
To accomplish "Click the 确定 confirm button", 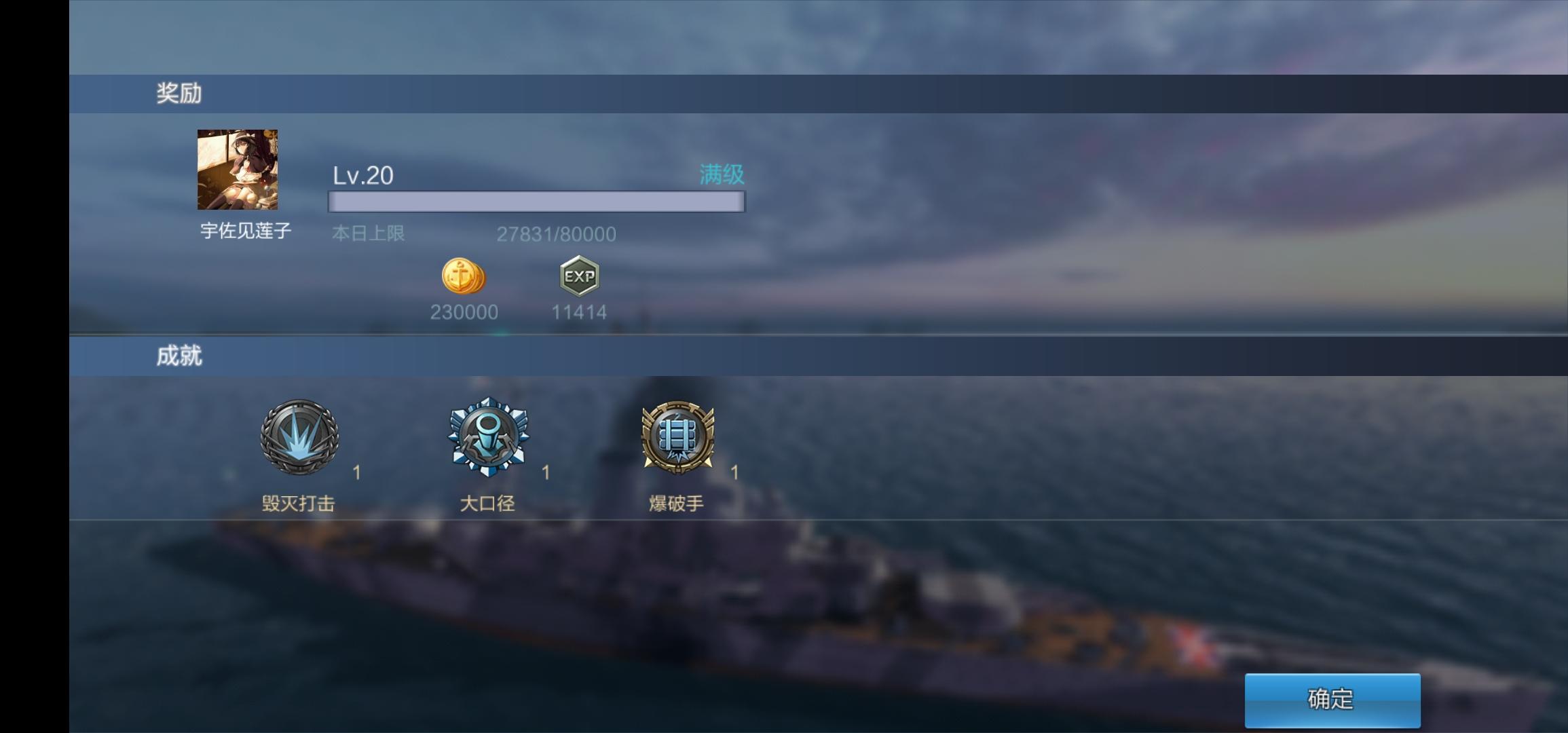I will coord(1332,700).
